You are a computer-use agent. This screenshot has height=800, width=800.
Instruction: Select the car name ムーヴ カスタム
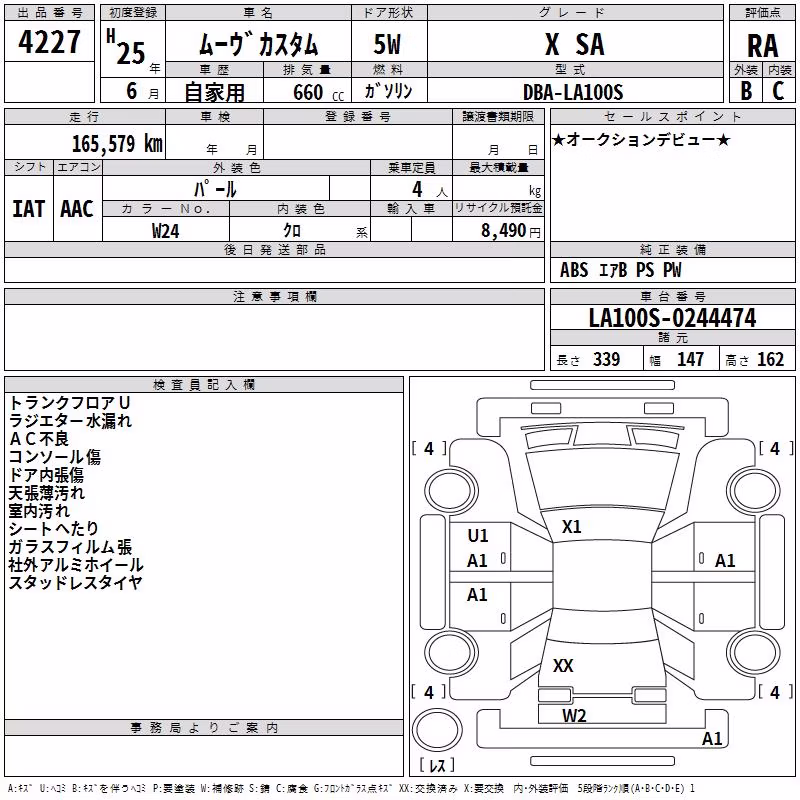pos(258,44)
